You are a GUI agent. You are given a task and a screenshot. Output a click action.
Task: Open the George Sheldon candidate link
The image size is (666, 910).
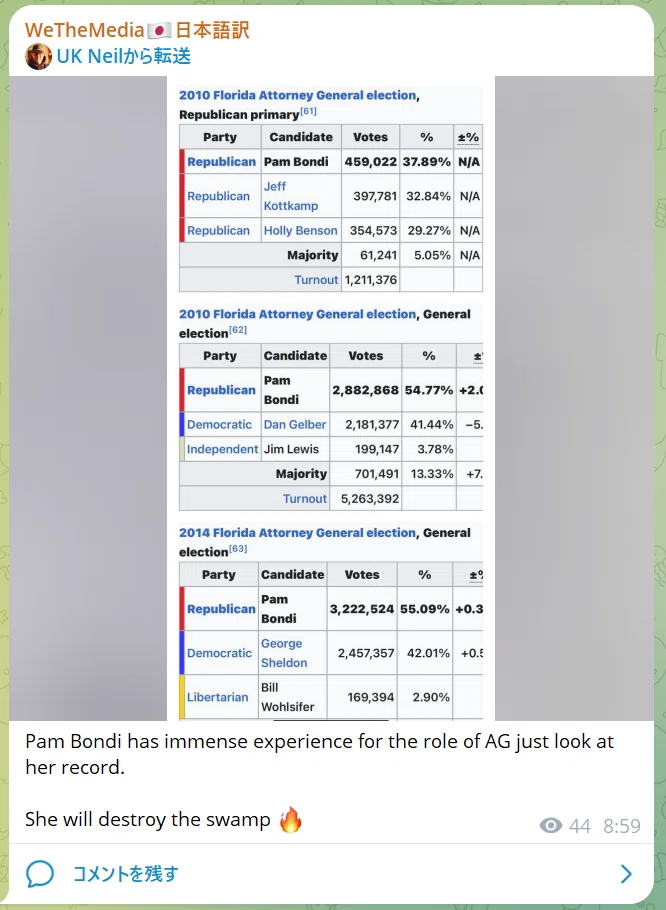pos(284,653)
